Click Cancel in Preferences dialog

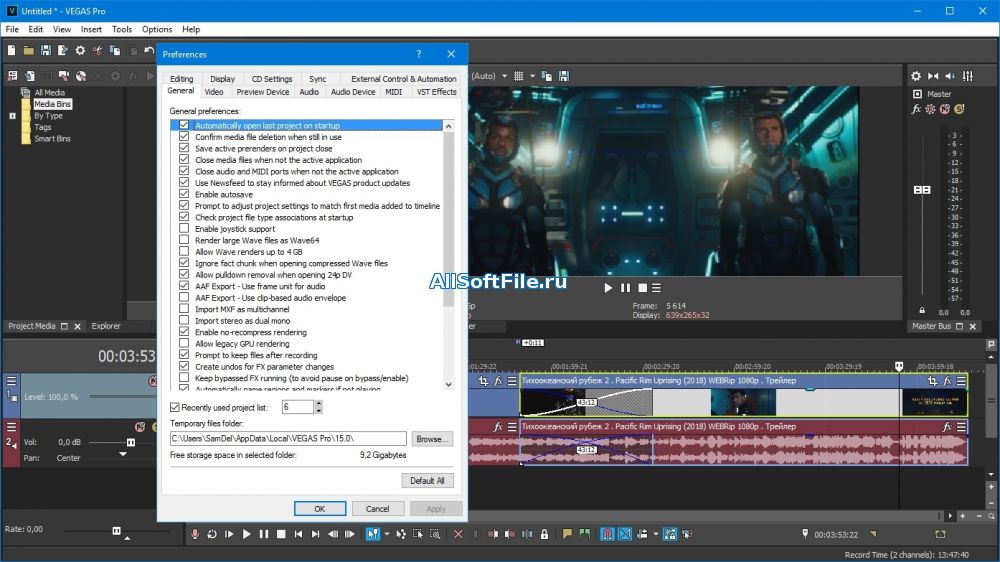[x=377, y=508]
